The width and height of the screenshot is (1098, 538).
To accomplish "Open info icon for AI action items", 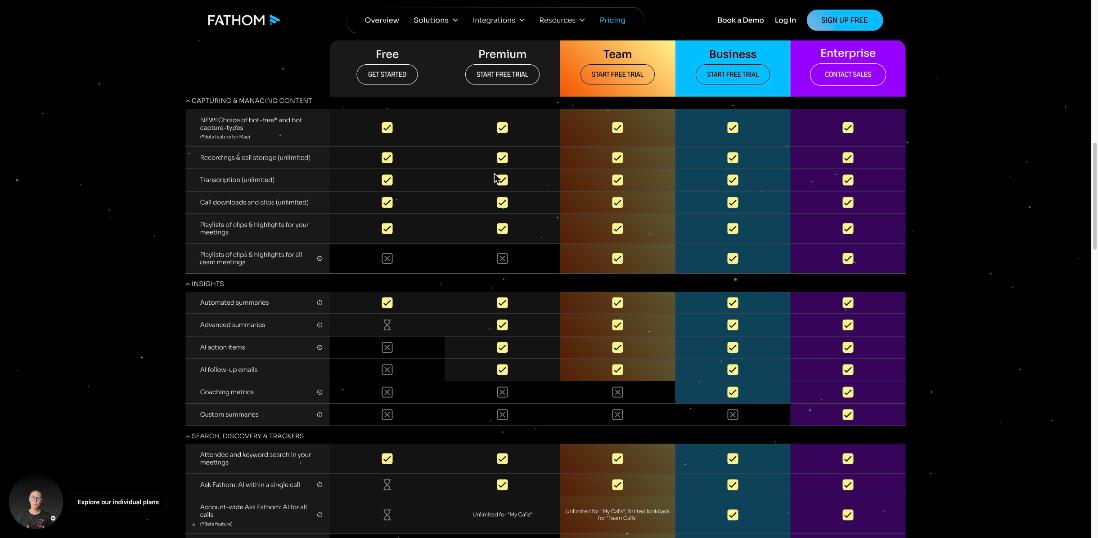I will point(319,347).
